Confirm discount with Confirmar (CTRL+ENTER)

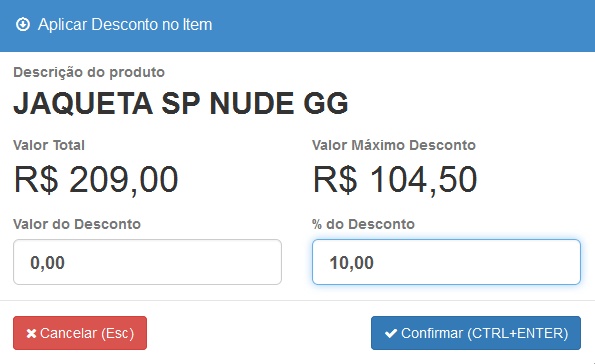tap(476, 333)
